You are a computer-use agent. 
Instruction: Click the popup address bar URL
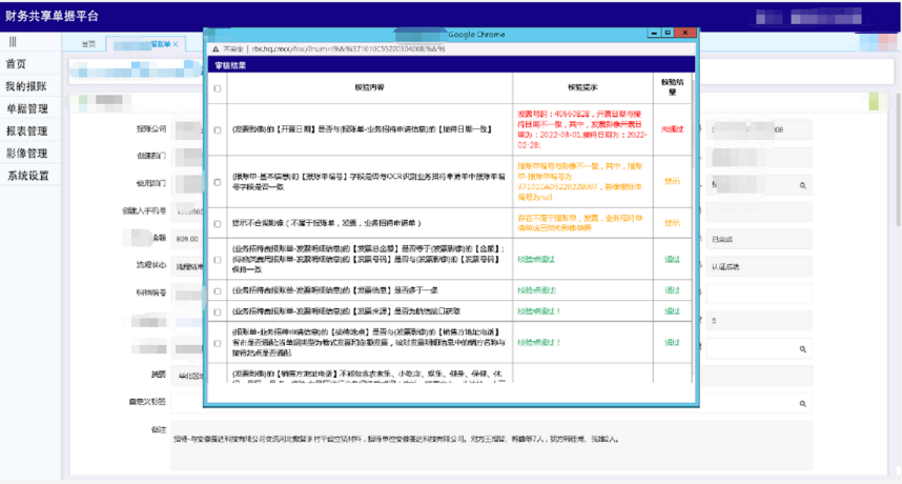(x=330, y=47)
